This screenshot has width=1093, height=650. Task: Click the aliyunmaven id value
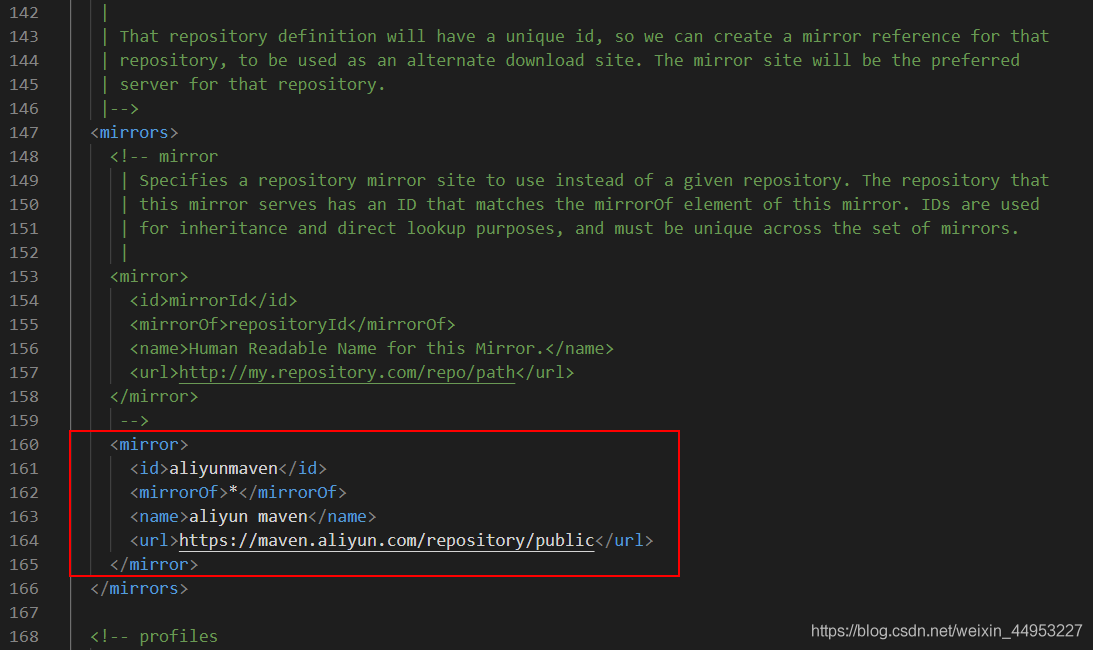tap(222, 468)
